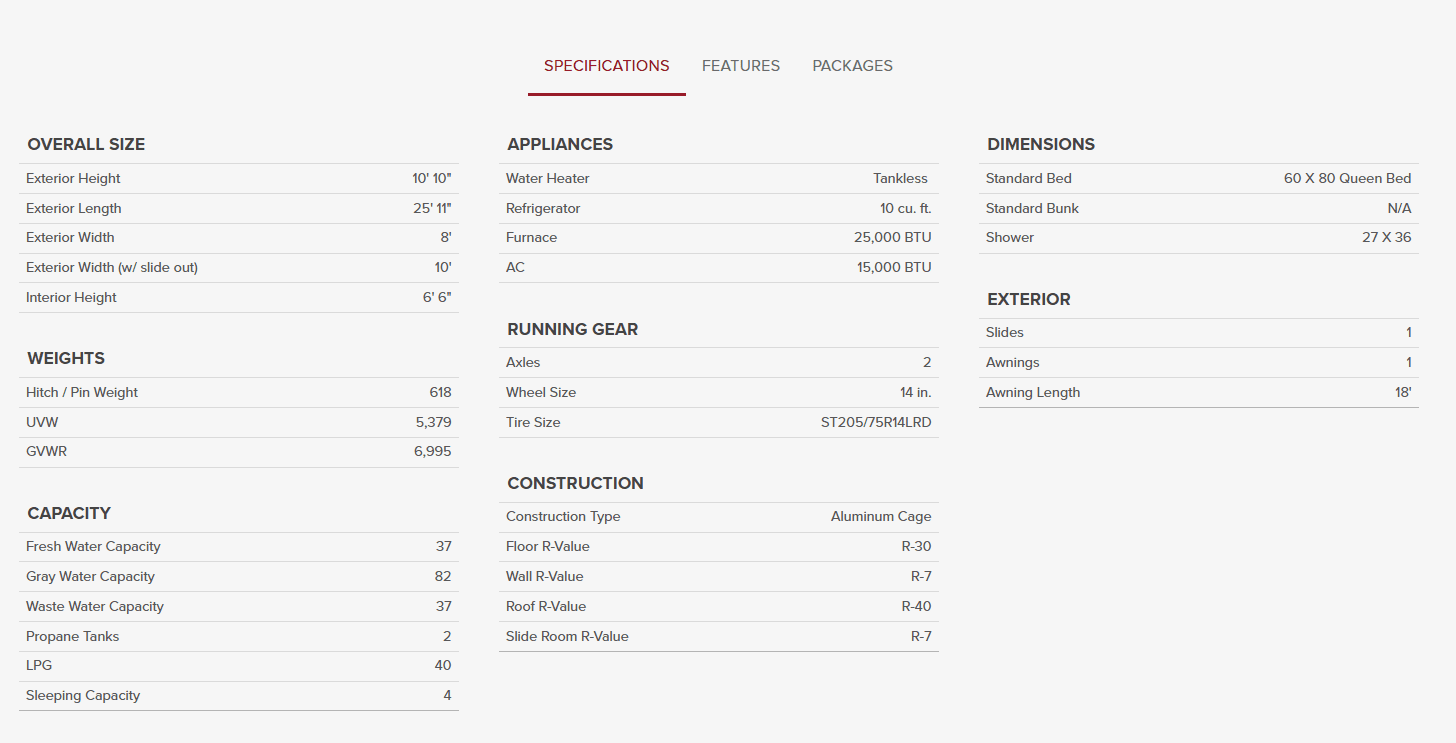Click the 60 X 80 Queen Bed value
Viewport: 1456px width, 743px height.
pos(1347,178)
